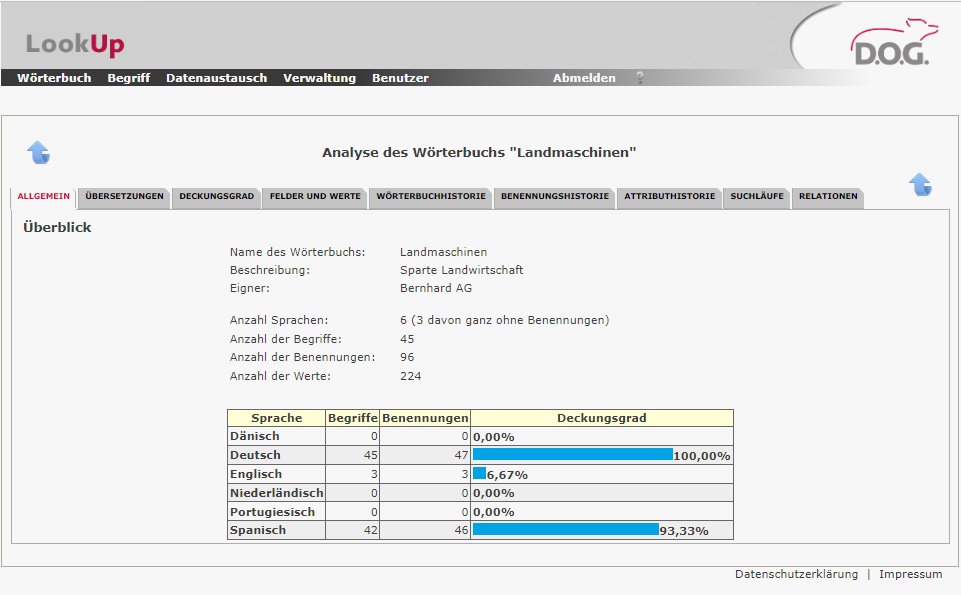Show the Wörterbuchhistorie tab
Viewport: 961px width, 595px height.
pyautogui.click(x=431, y=197)
